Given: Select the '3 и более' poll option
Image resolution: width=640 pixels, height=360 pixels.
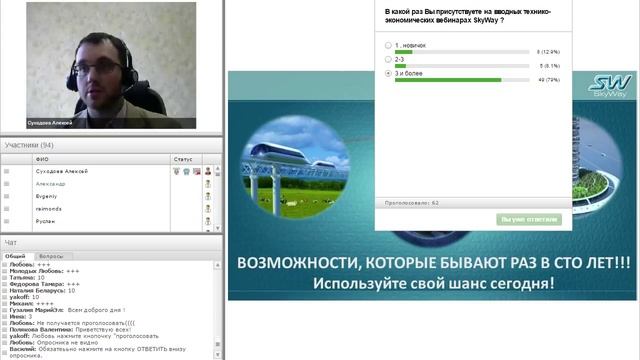Looking at the screenshot, I should (388, 73).
